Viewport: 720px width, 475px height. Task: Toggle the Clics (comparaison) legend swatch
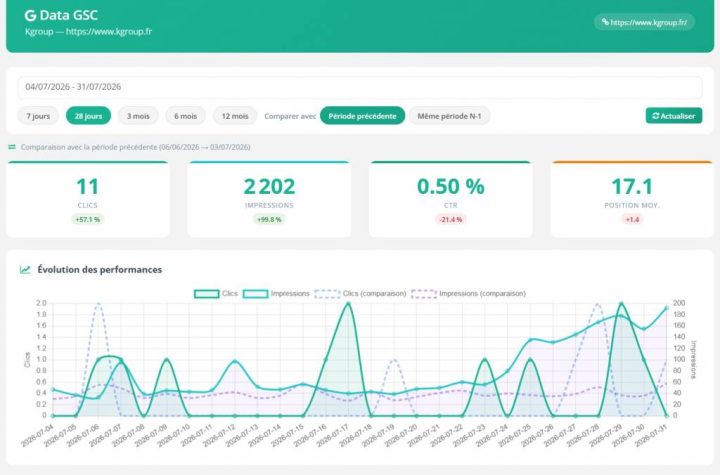coord(327,294)
